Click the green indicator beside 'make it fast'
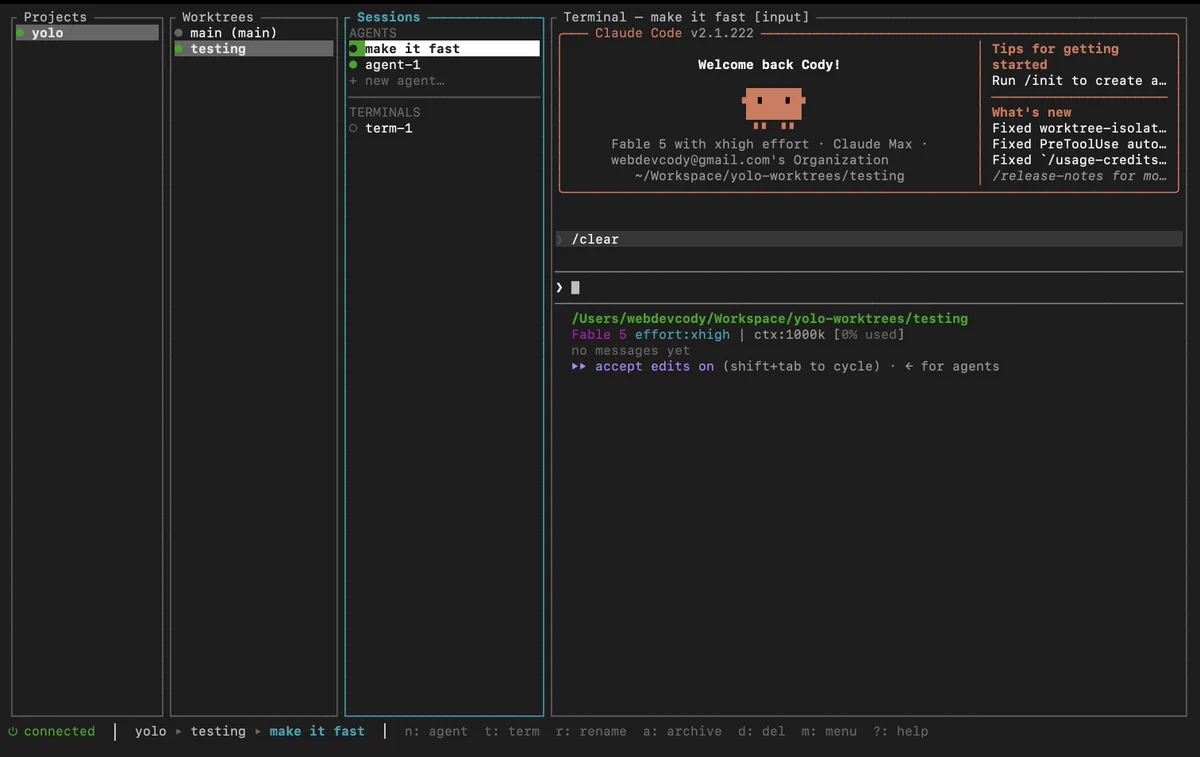This screenshot has height=757, width=1200. pos(354,49)
